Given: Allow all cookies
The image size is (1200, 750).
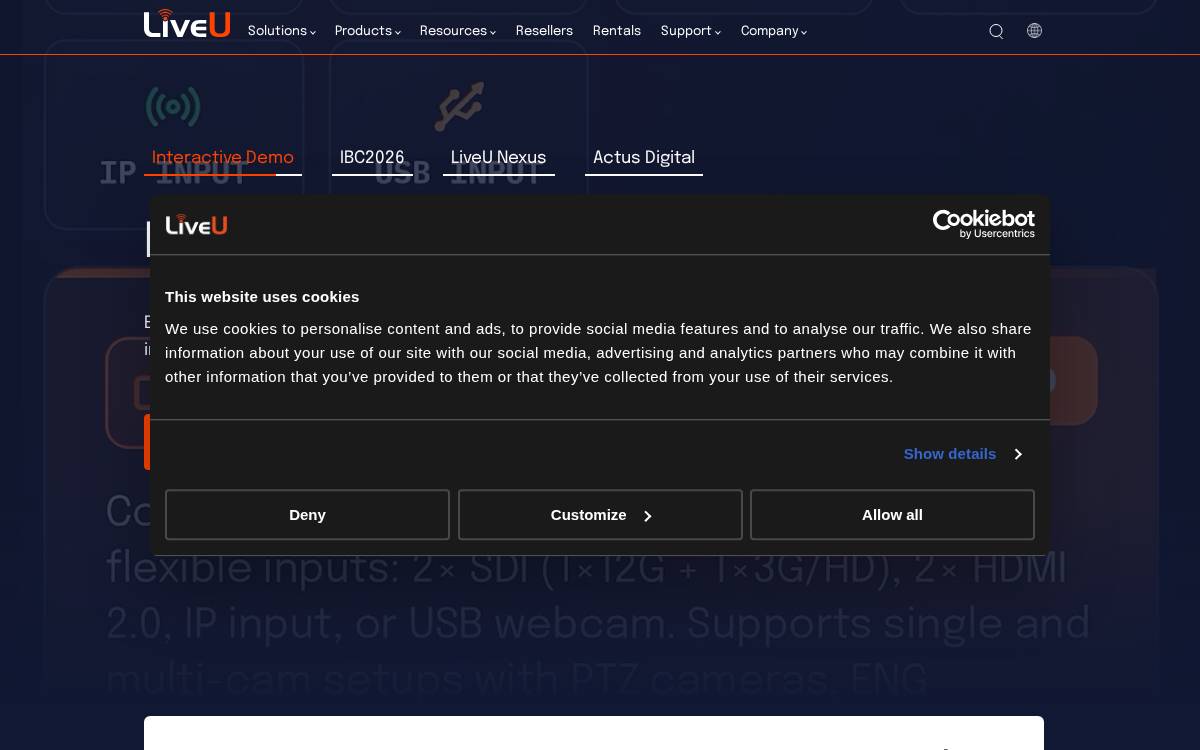Looking at the screenshot, I should click(x=892, y=515).
